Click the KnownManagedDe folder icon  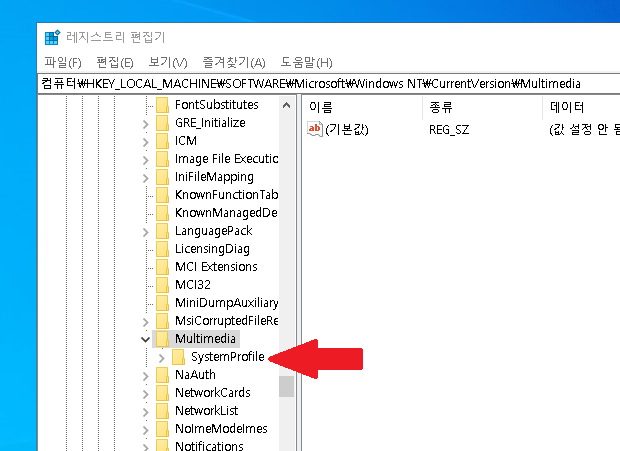(x=163, y=213)
